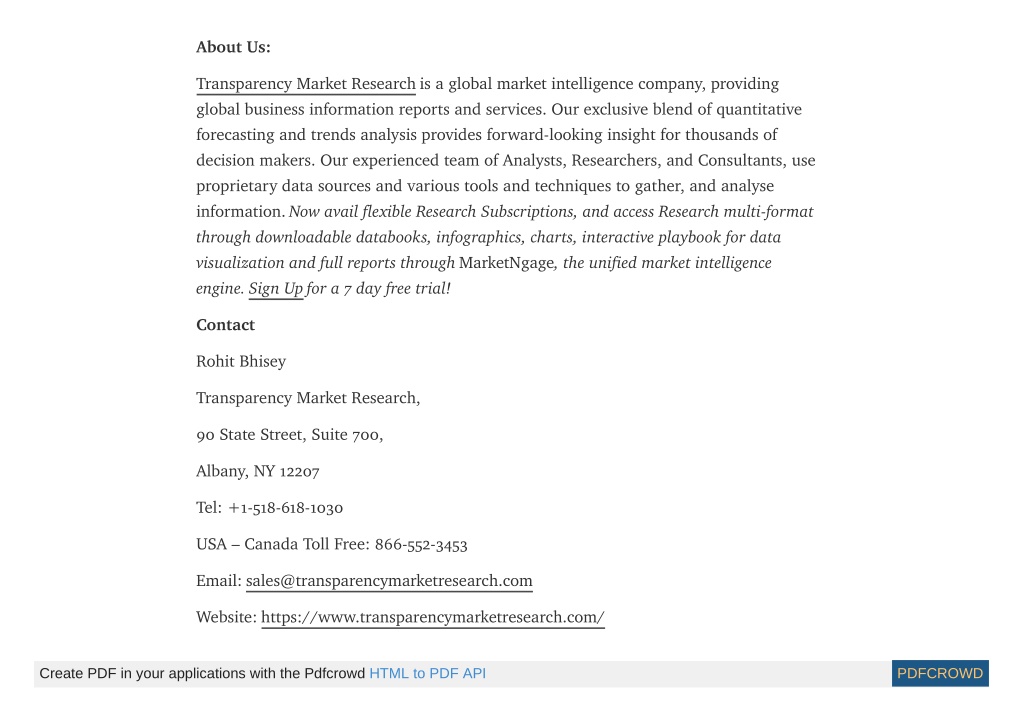
Task: Click the MarketNgage text
Action: pyautogui.click(x=506, y=263)
